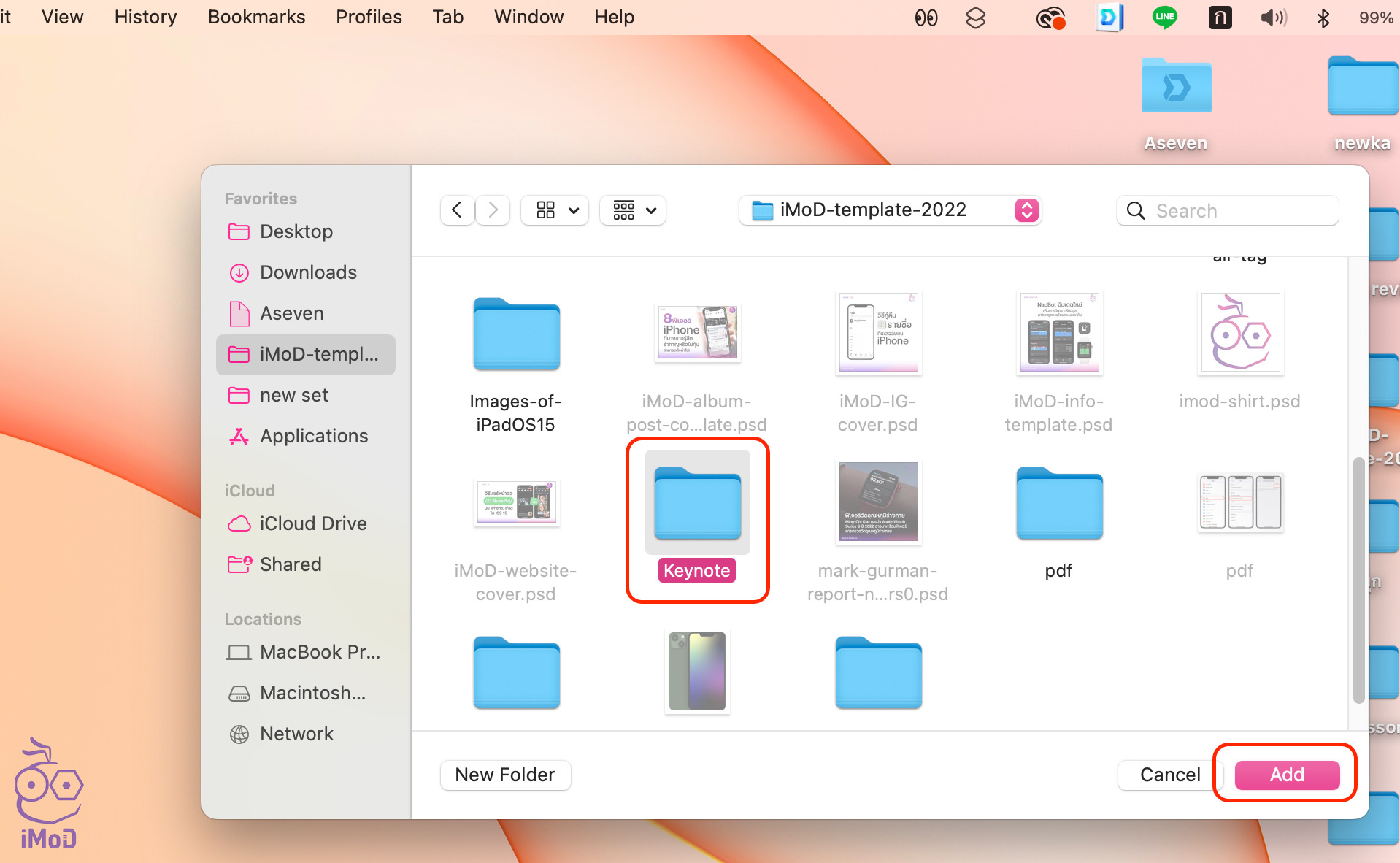Click the LINE icon in menu bar
This screenshot has width=1400, height=863.
1164,17
